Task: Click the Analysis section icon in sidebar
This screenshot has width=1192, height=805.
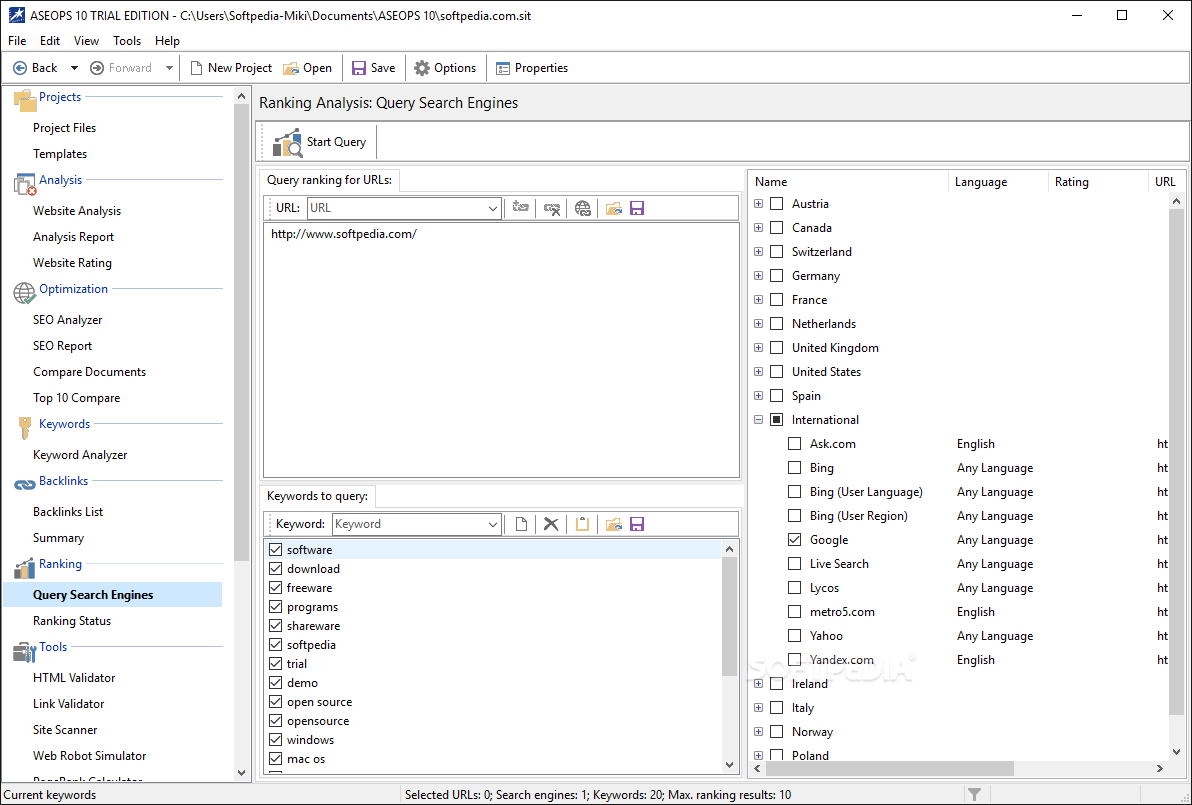Action: [x=25, y=183]
